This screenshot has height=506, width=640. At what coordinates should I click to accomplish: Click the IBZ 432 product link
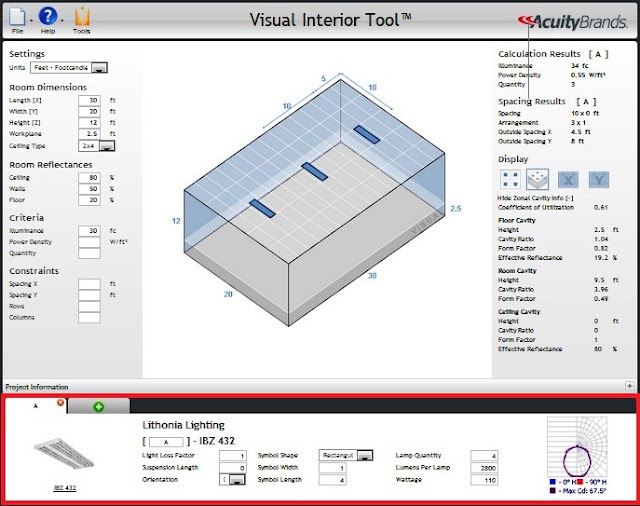[x=64, y=488]
